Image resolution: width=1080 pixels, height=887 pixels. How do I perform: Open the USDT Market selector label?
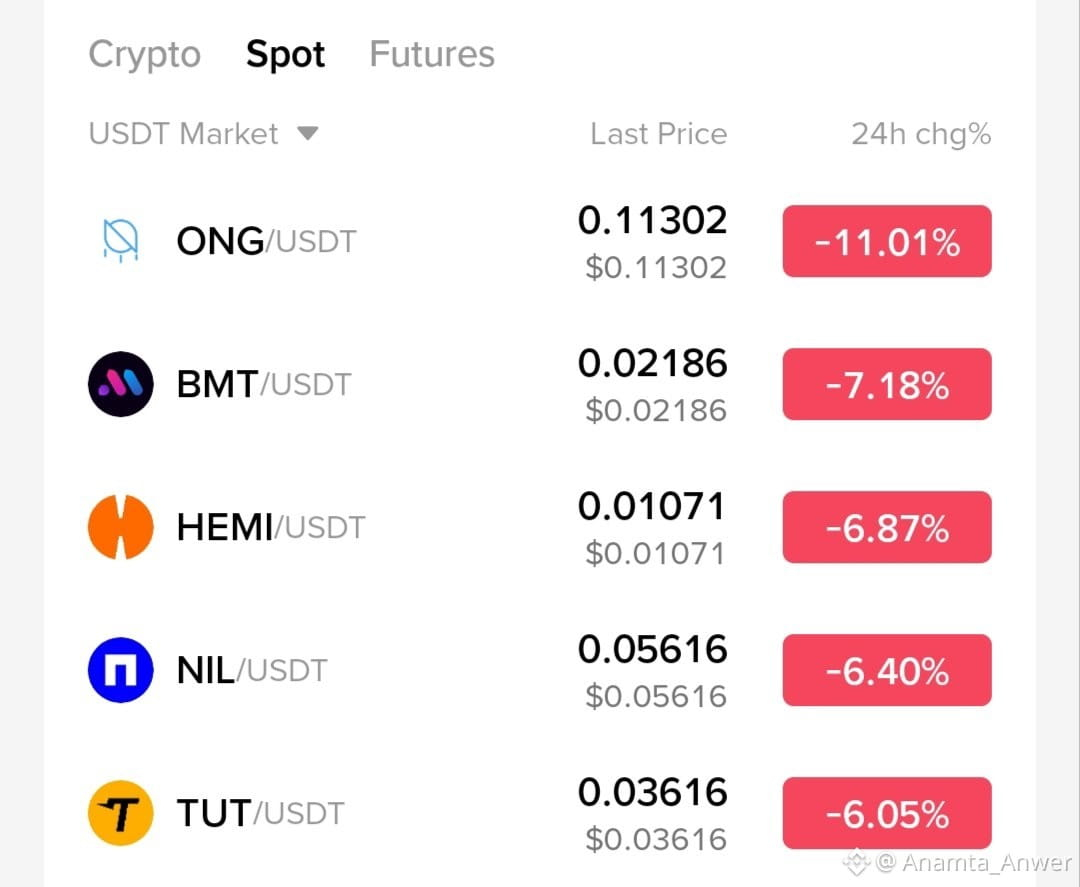183,134
